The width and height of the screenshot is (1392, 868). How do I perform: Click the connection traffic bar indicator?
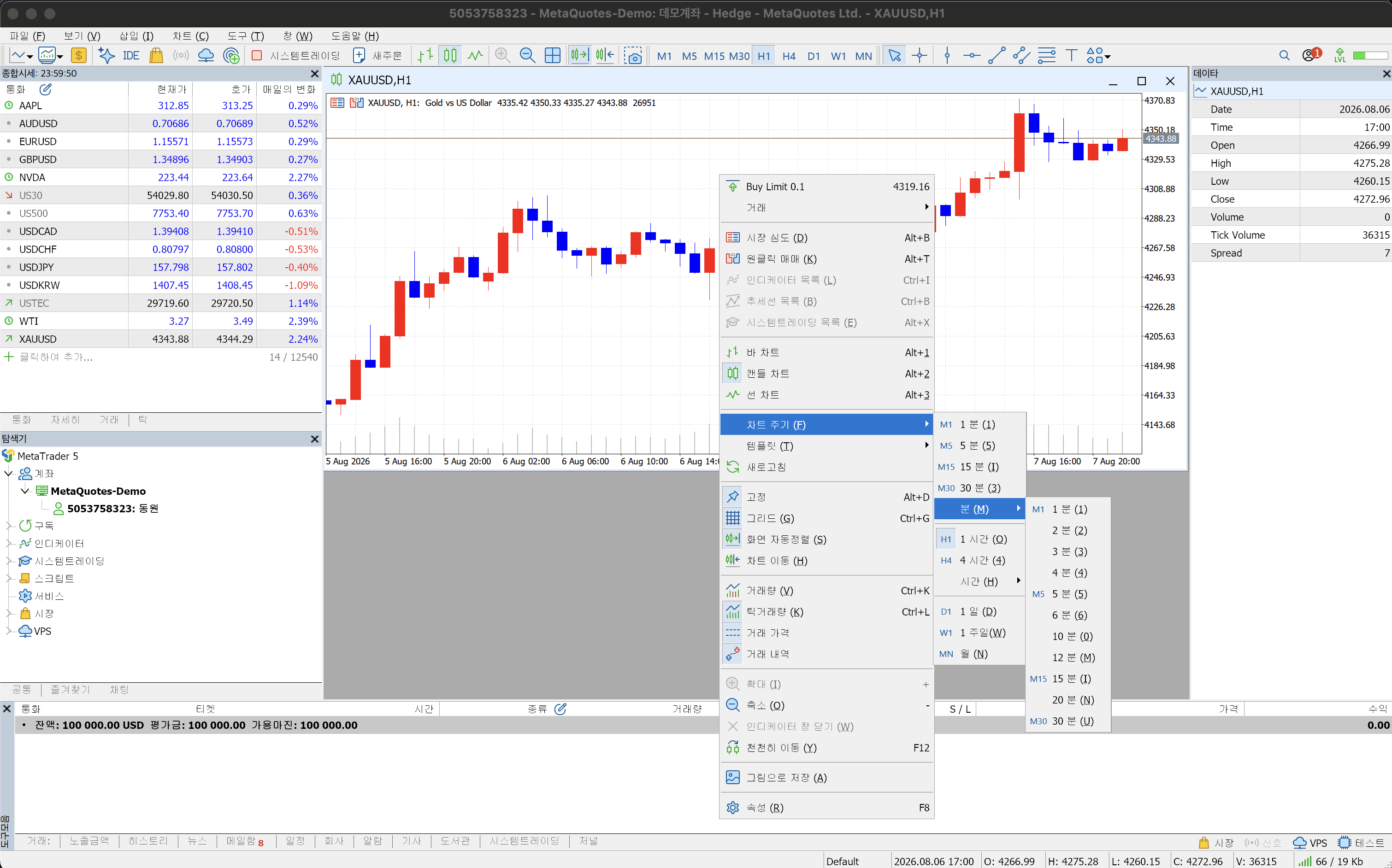point(1370,56)
